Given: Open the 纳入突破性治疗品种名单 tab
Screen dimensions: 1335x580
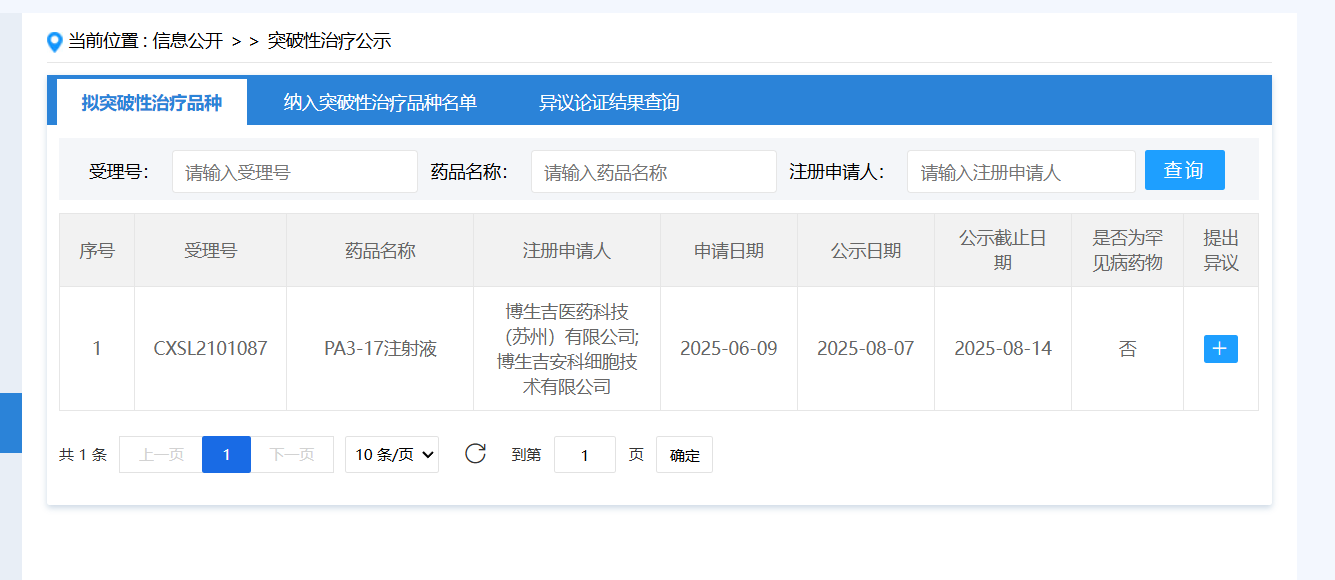Looking at the screenshot, I should [x=380, y=103].
